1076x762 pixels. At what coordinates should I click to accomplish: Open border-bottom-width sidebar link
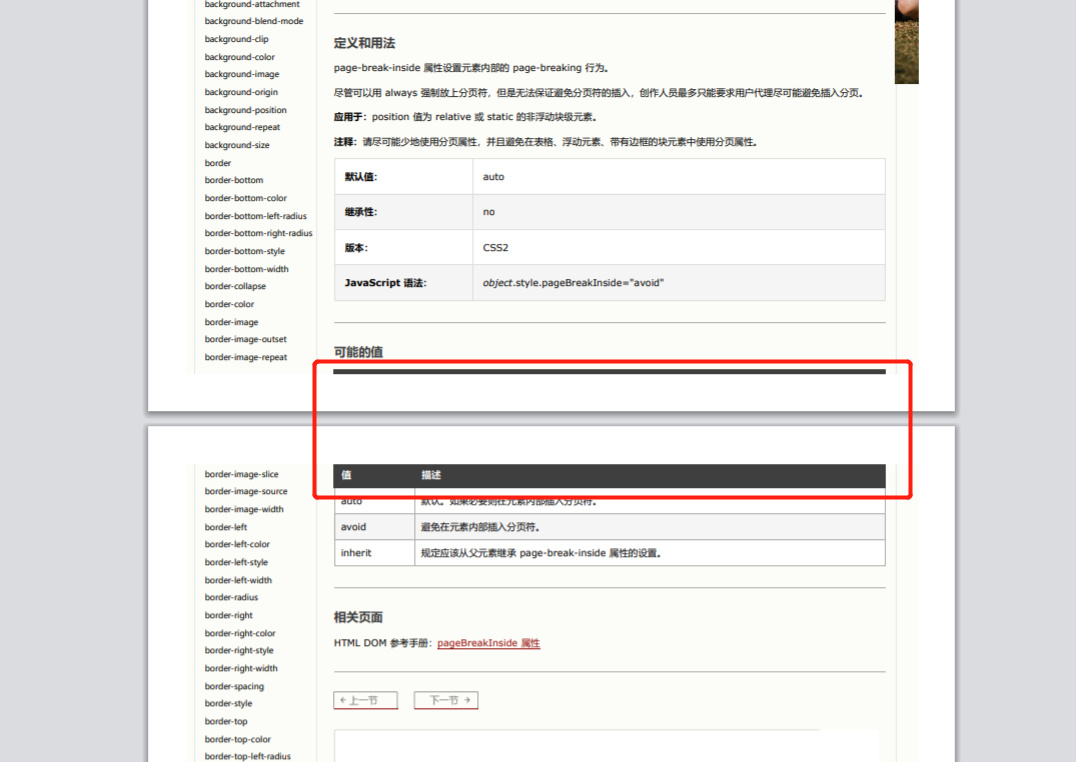point(247,269)
